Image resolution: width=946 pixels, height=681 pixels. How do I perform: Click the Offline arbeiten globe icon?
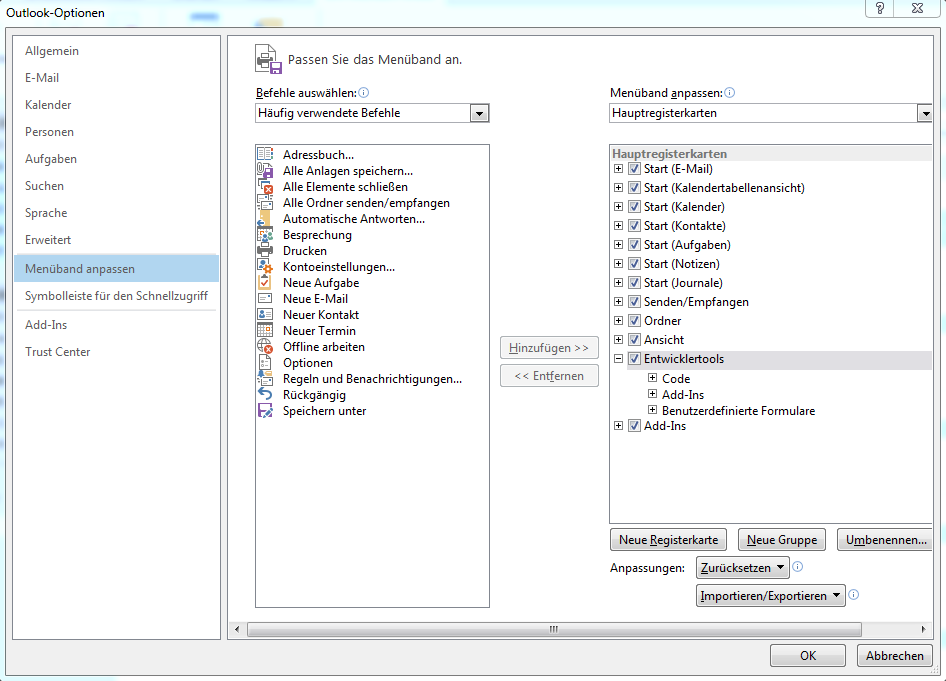click(265, 347)
